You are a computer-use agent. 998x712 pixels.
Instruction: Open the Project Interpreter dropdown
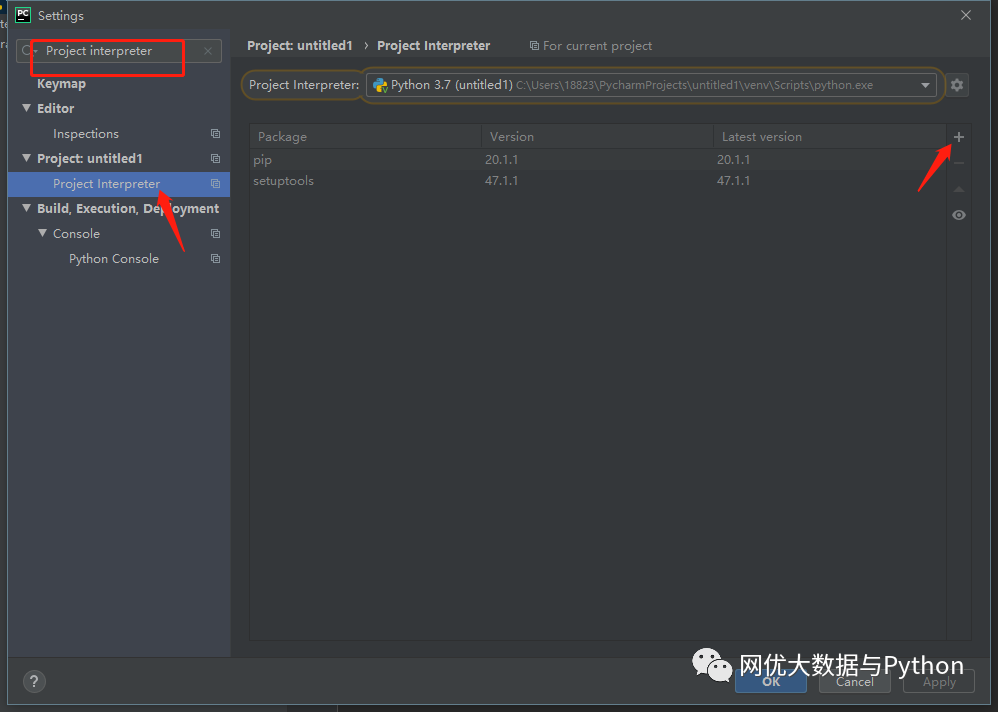click(x=650, y=85)
